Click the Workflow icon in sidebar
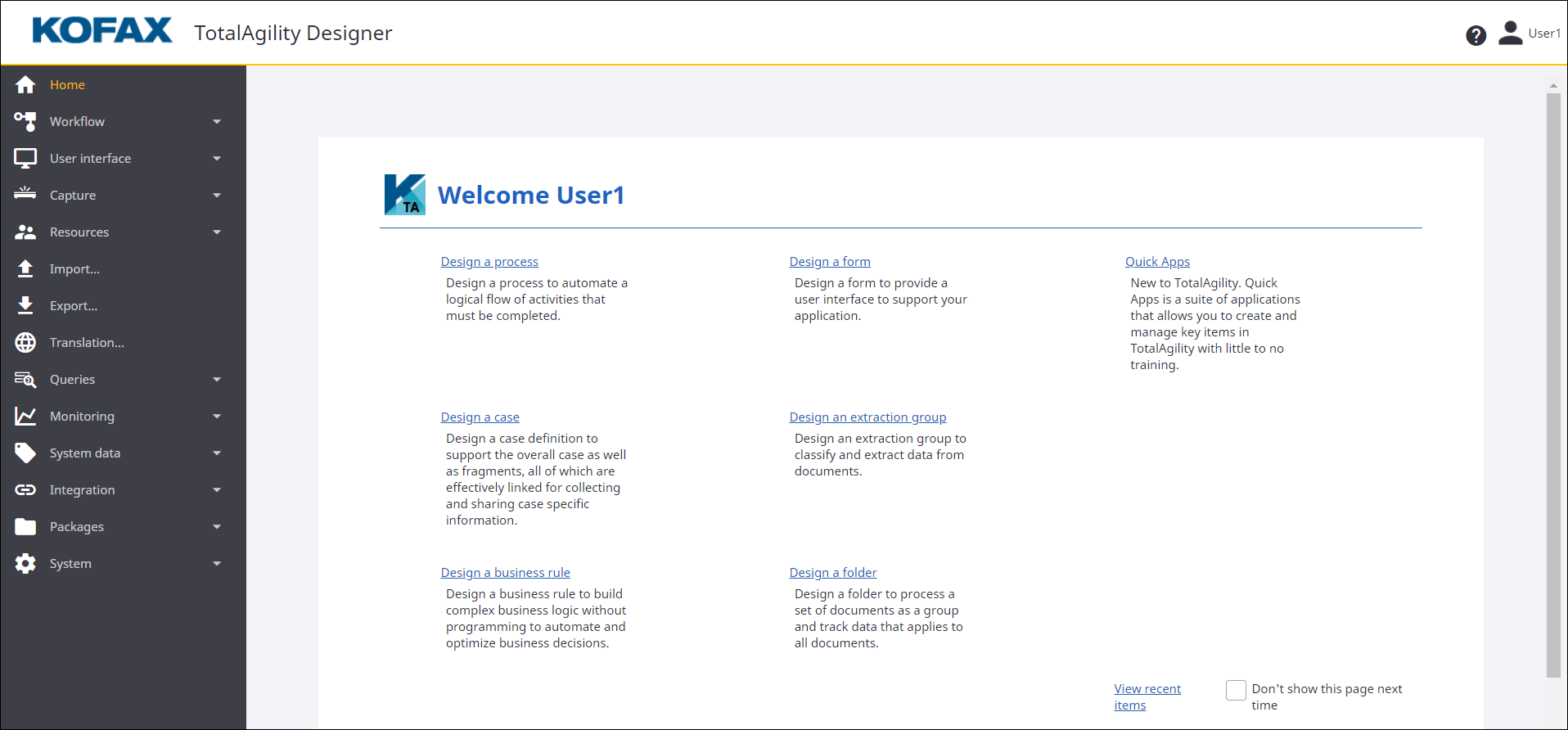 coord(25,122)
